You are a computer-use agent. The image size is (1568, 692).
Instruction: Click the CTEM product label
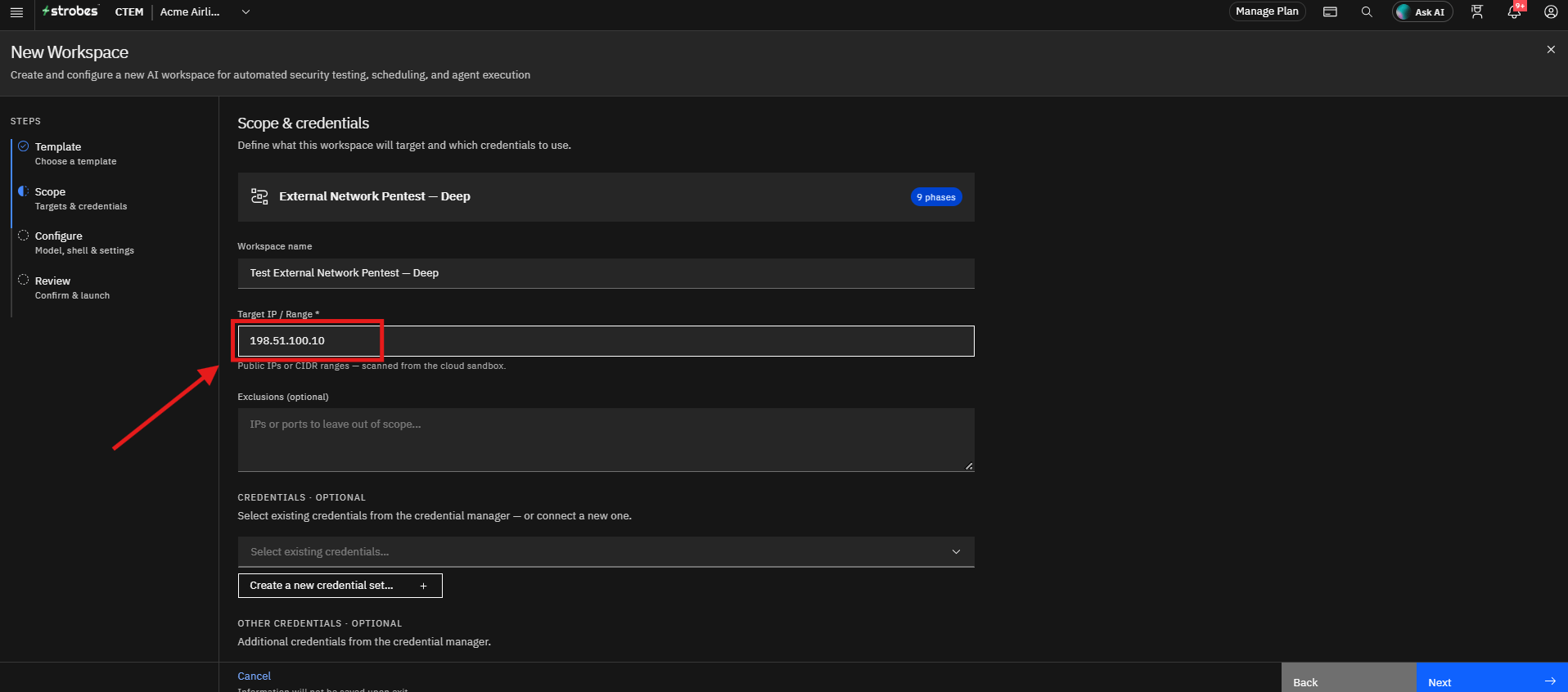(x=129, y=12)
